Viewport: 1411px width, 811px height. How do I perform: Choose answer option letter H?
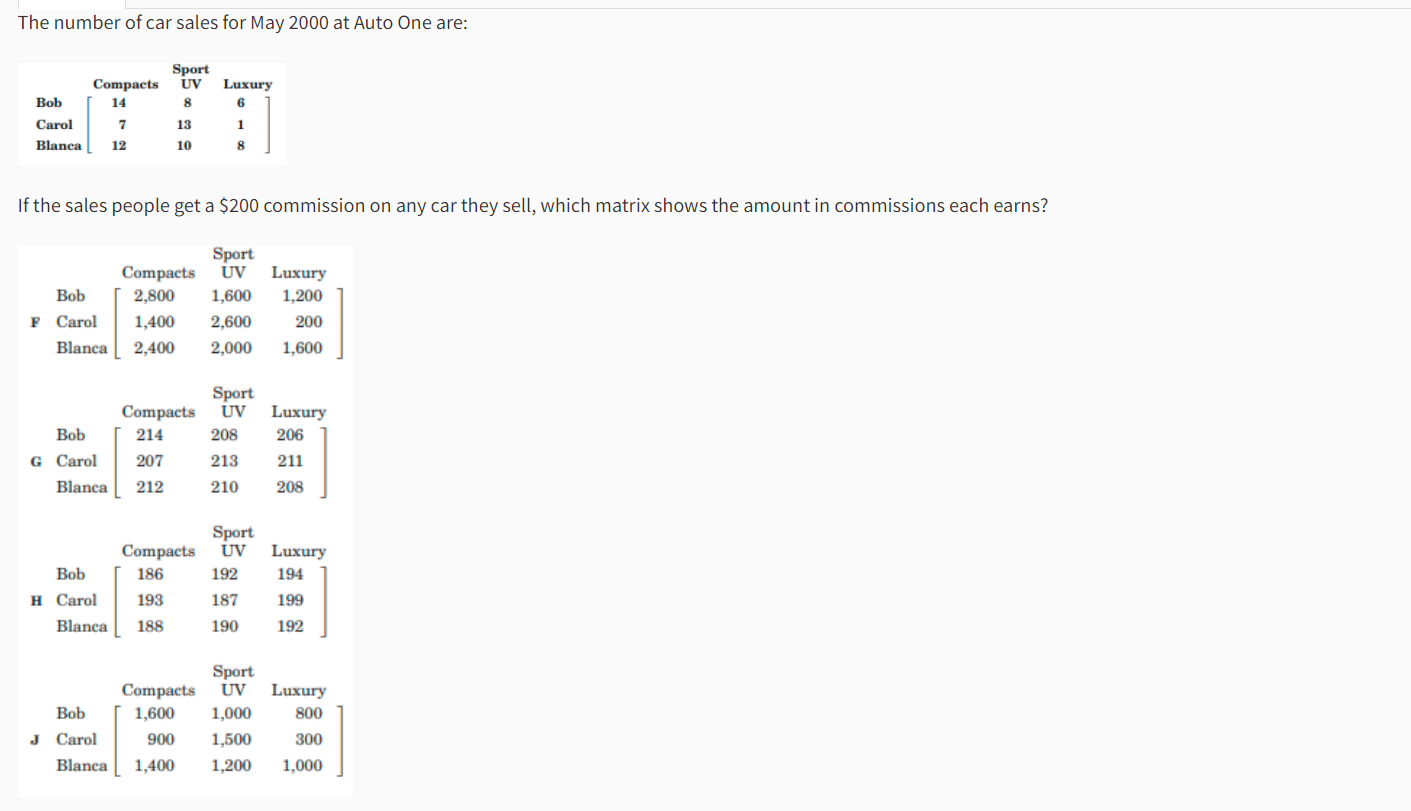(36, 600)
